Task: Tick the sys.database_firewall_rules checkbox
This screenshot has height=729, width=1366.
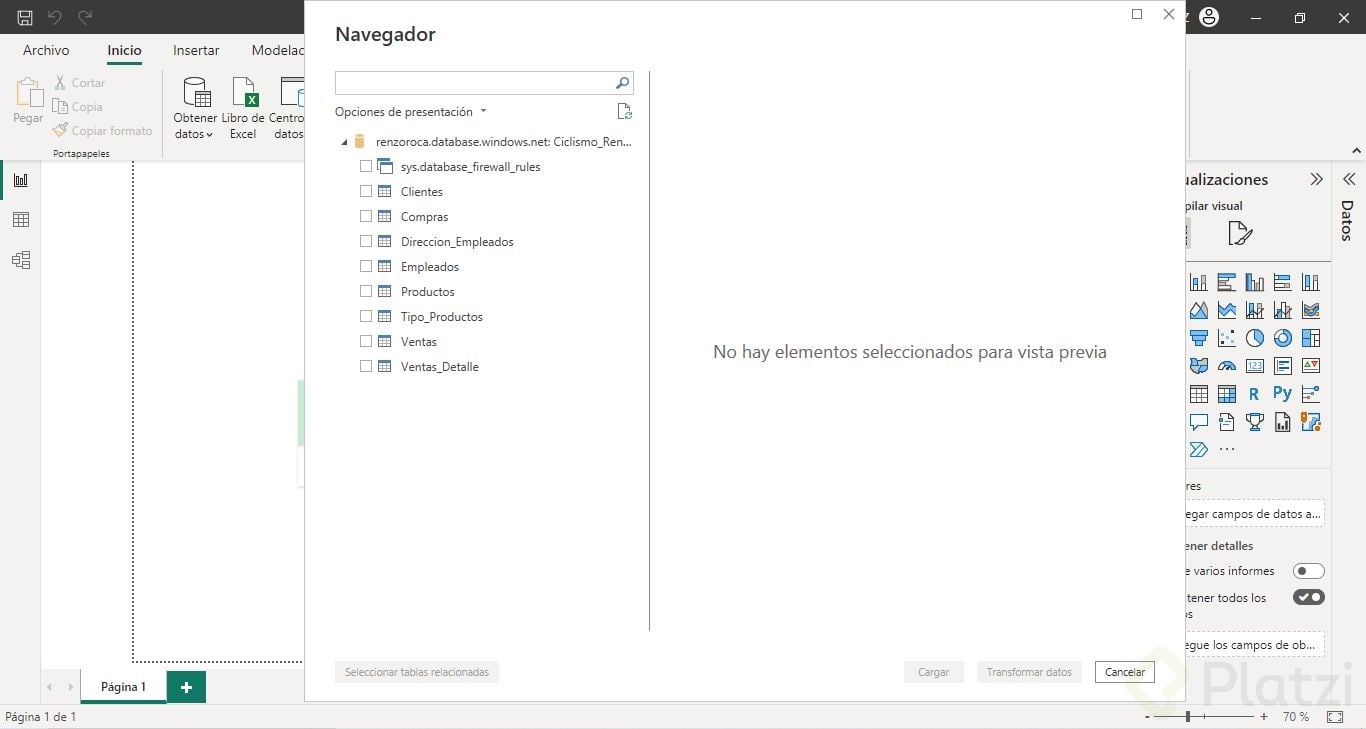Action: tap(366, 166)
